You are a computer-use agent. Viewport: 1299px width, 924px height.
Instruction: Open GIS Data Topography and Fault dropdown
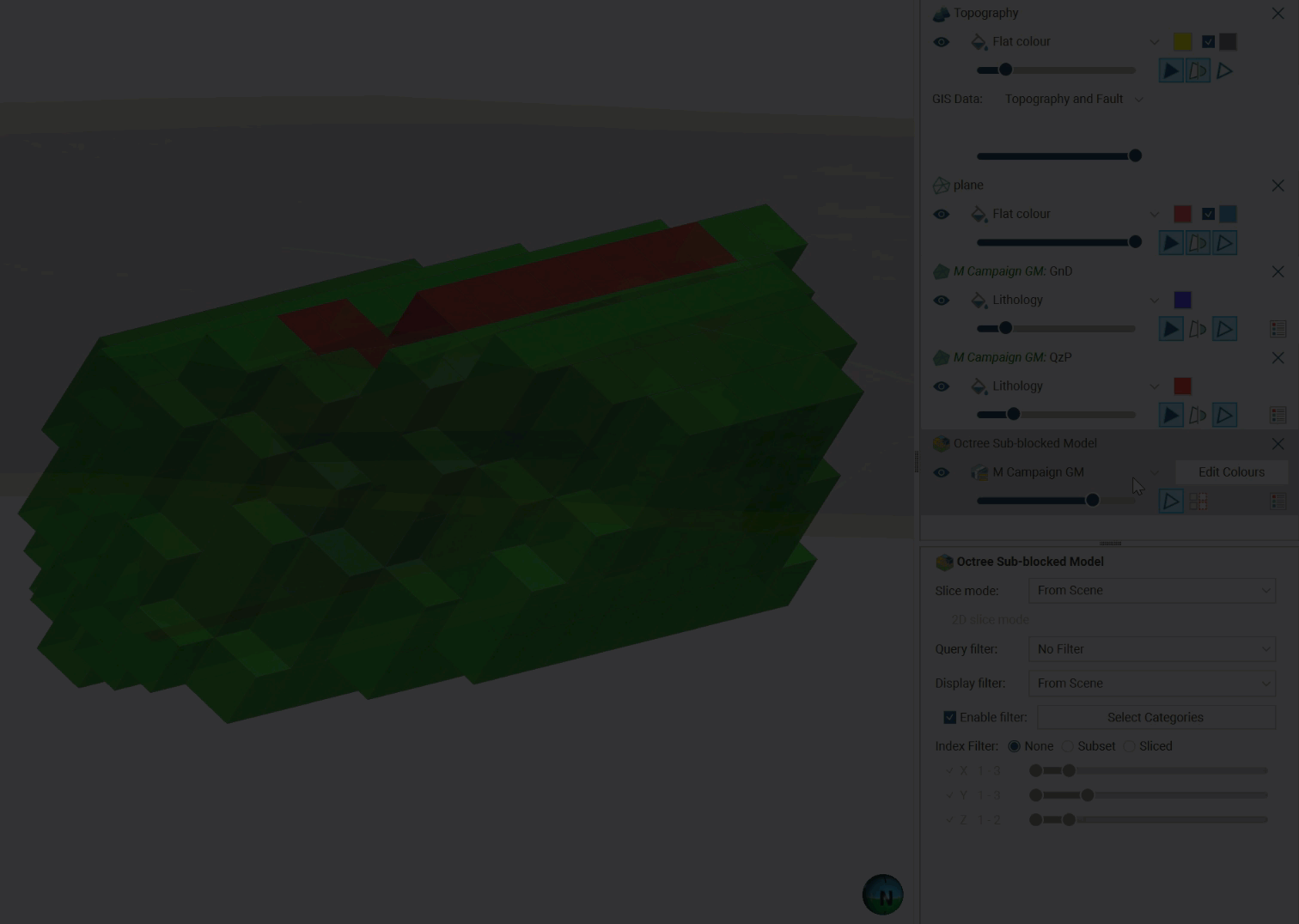tap(1074, 99)
